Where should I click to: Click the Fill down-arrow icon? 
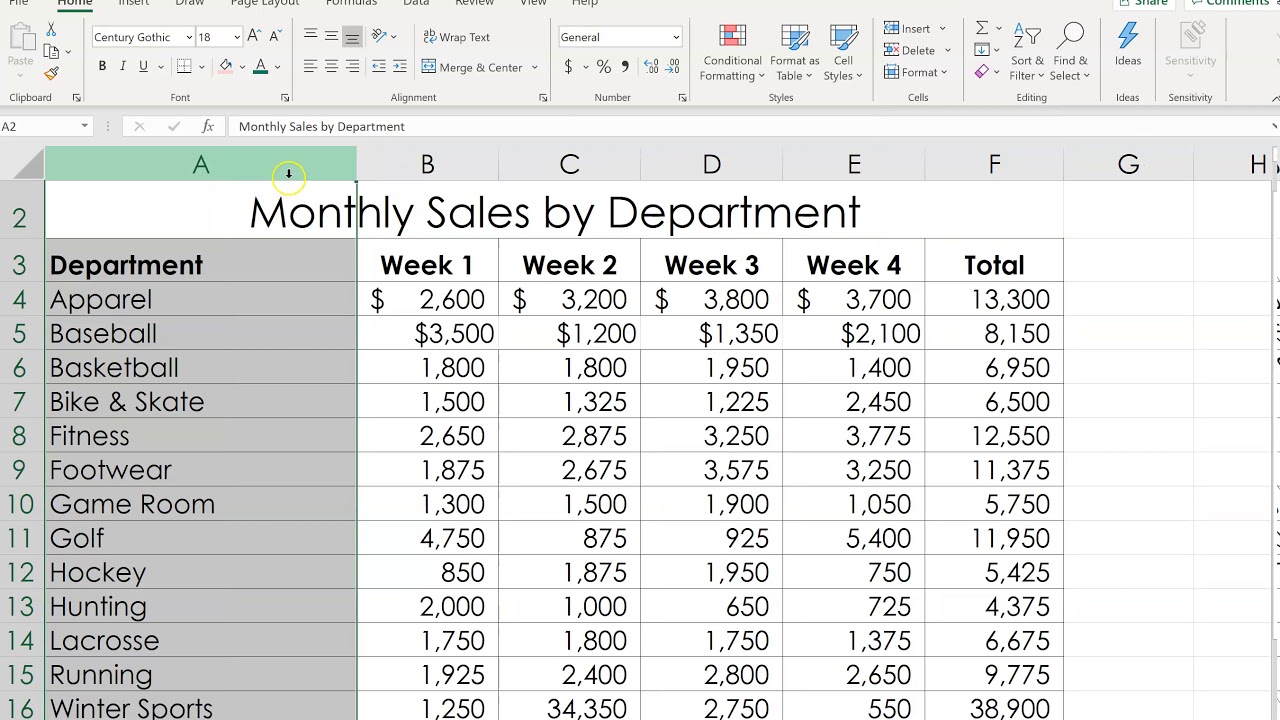coord(982,50)
